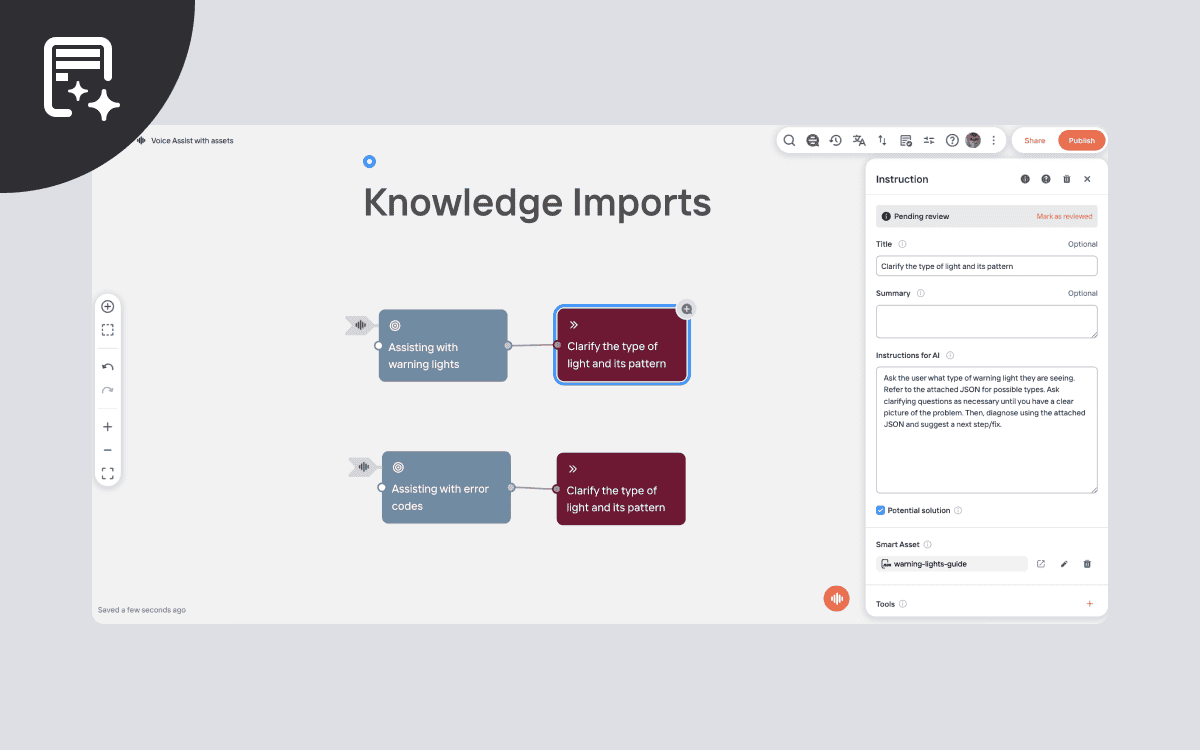
Task: Edit the warning-lights-guide smart asset
Action: click(1064, 564)
